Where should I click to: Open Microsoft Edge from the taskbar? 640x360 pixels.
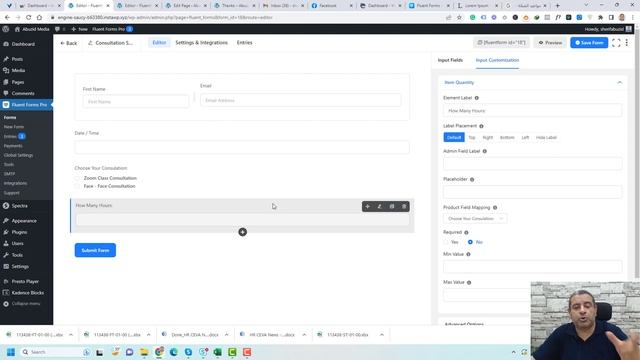coord(173,352)
